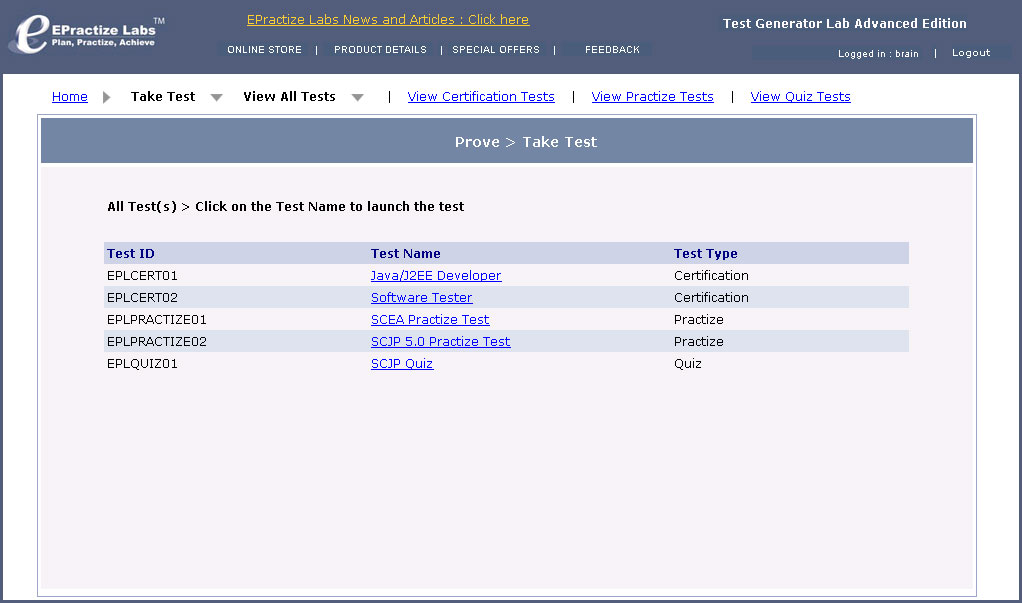The height and width of the screenshot is (603, 1022).
Task: Click the Quiz test type cell
Action: coord(688,364)
